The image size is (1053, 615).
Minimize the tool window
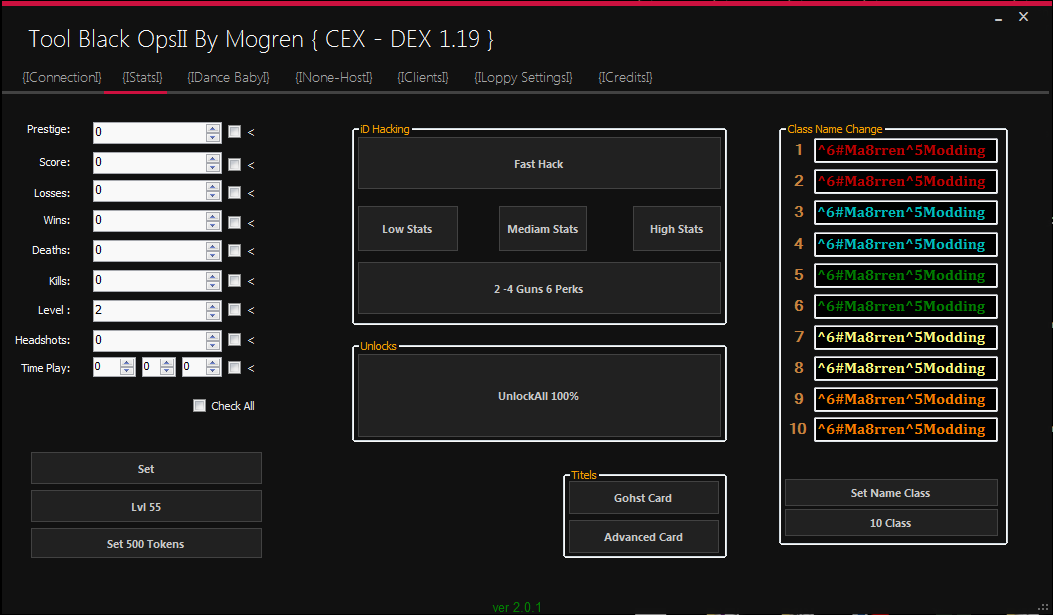coord(999,18)
